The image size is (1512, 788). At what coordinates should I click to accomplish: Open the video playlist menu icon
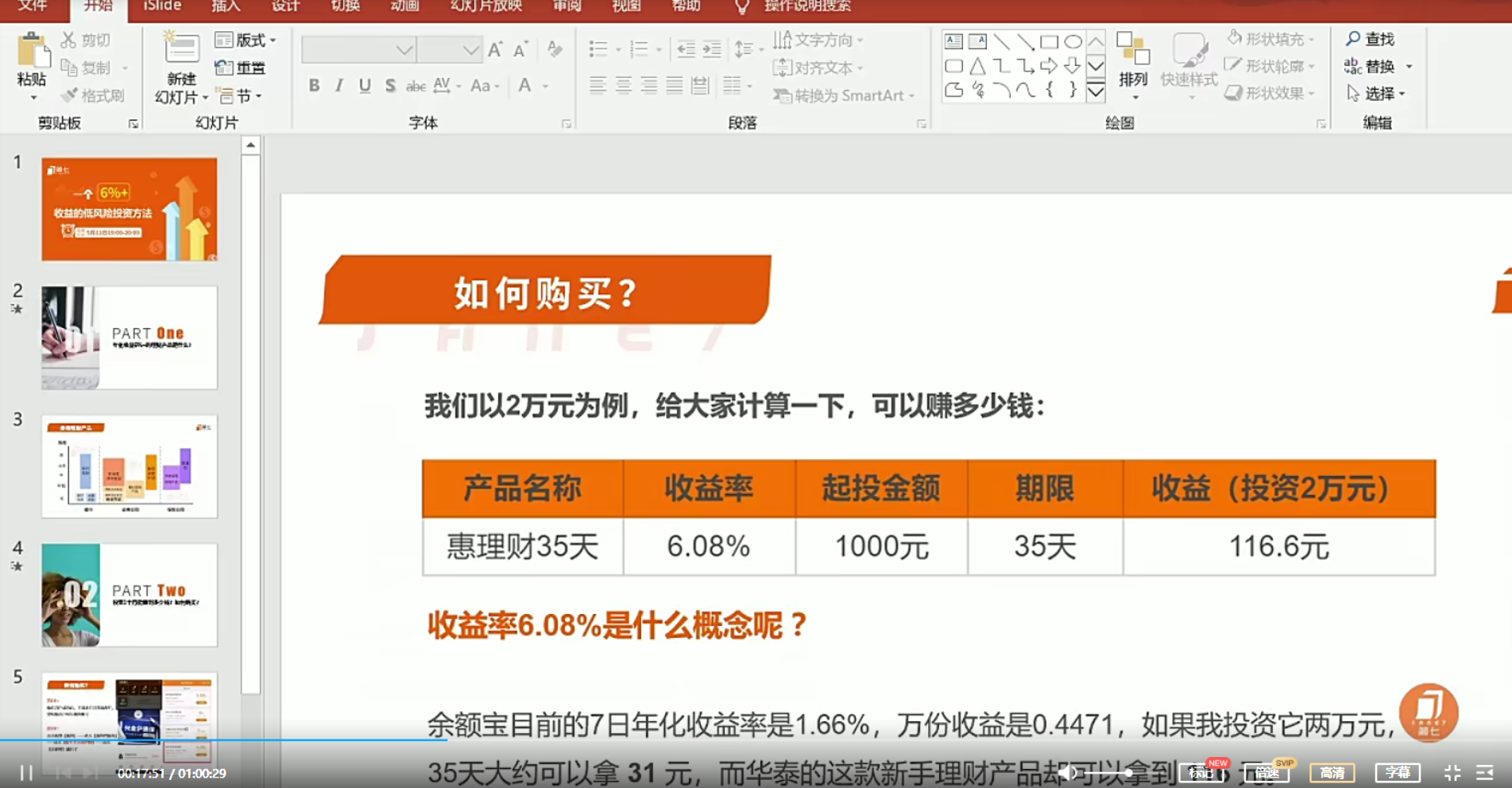tap(1484, 773)
